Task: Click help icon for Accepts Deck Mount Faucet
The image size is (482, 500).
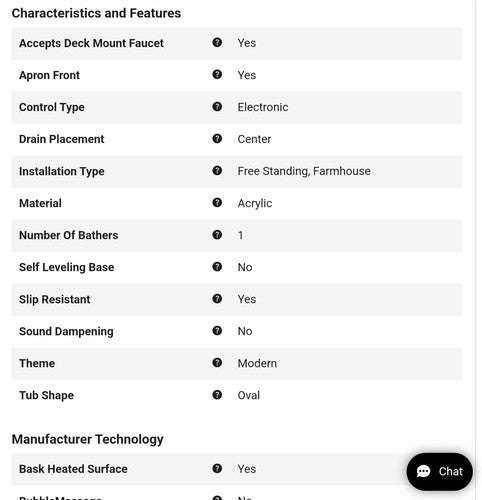Action: click(x=217, y=42)
